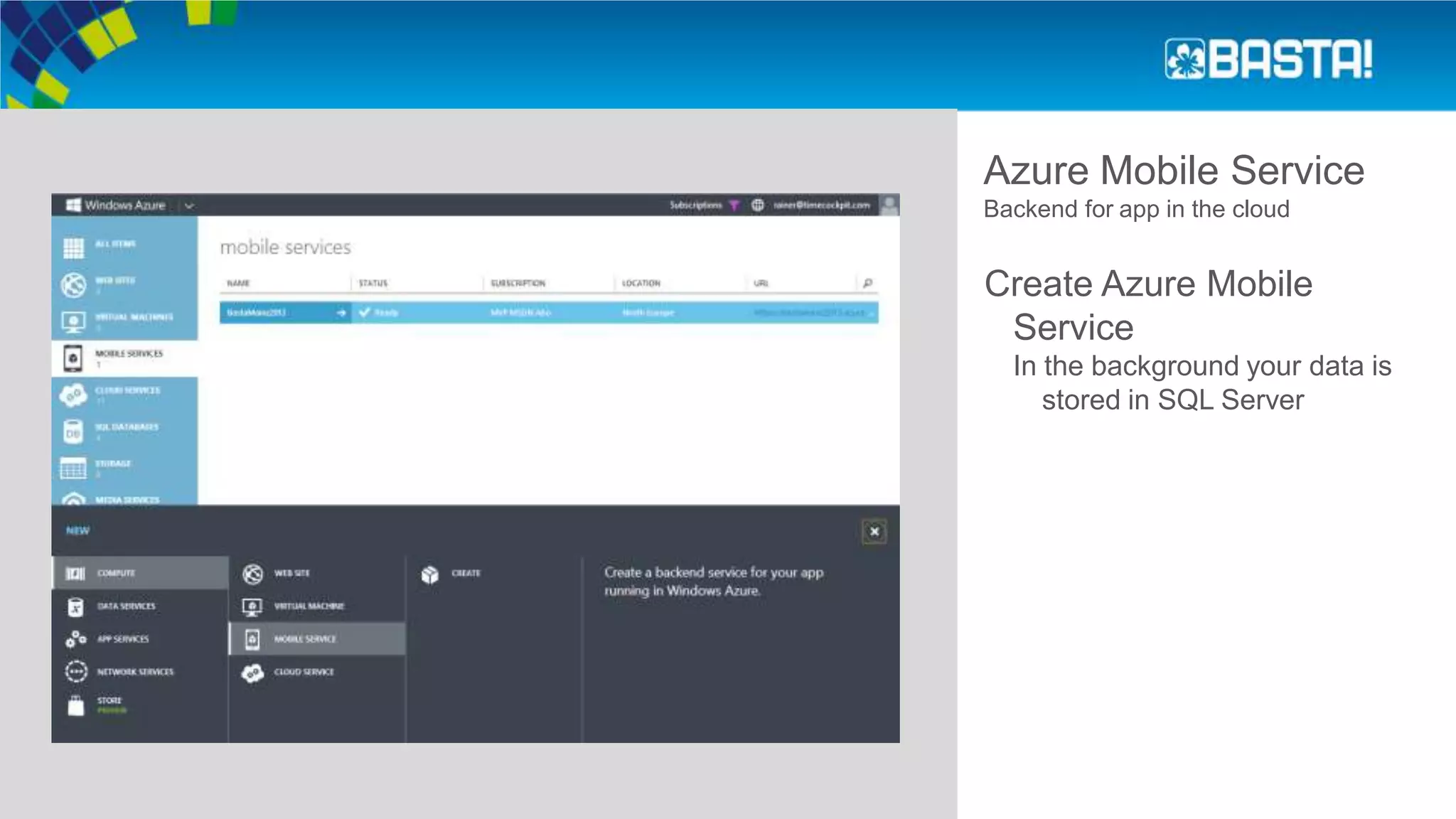Click the NEW label in the bottom drawer
The width and height of the screenshot is (1456, 819).
(x=77, y=530)
